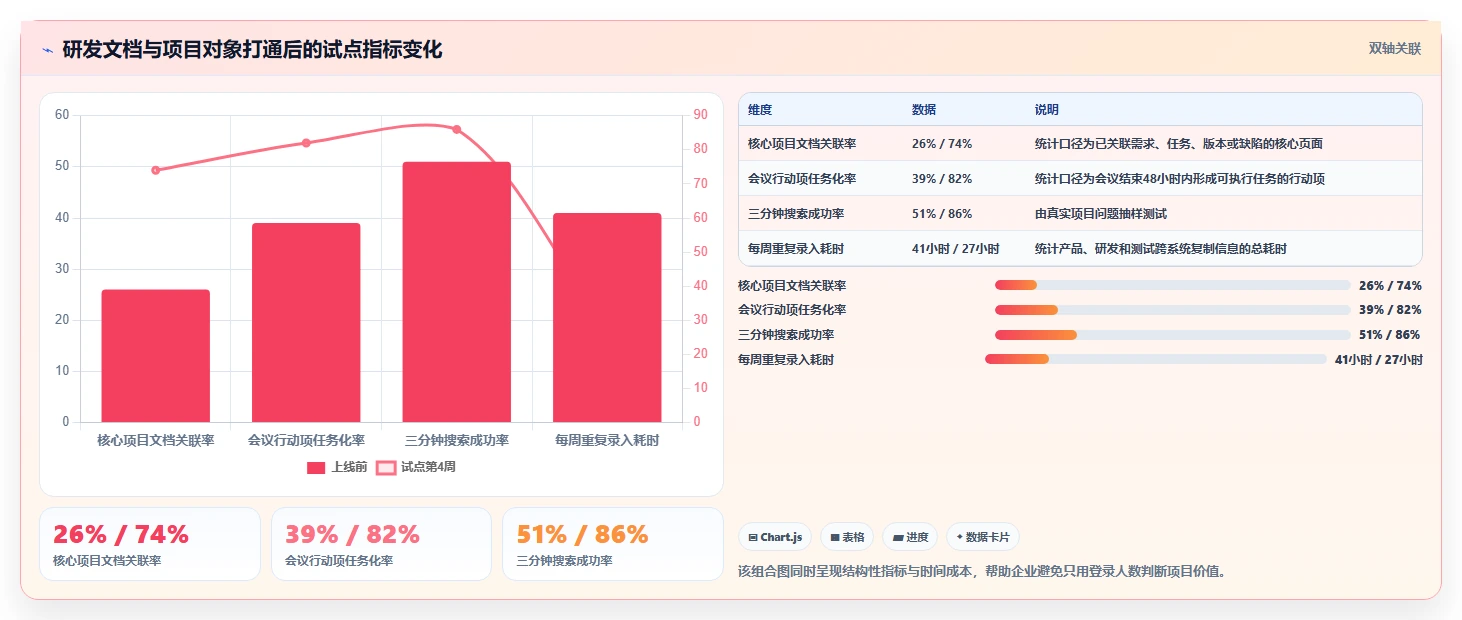Click the 三分钟搜索成功率 bar in the chart
1462x620 pixels.
(x=457, y=292)
